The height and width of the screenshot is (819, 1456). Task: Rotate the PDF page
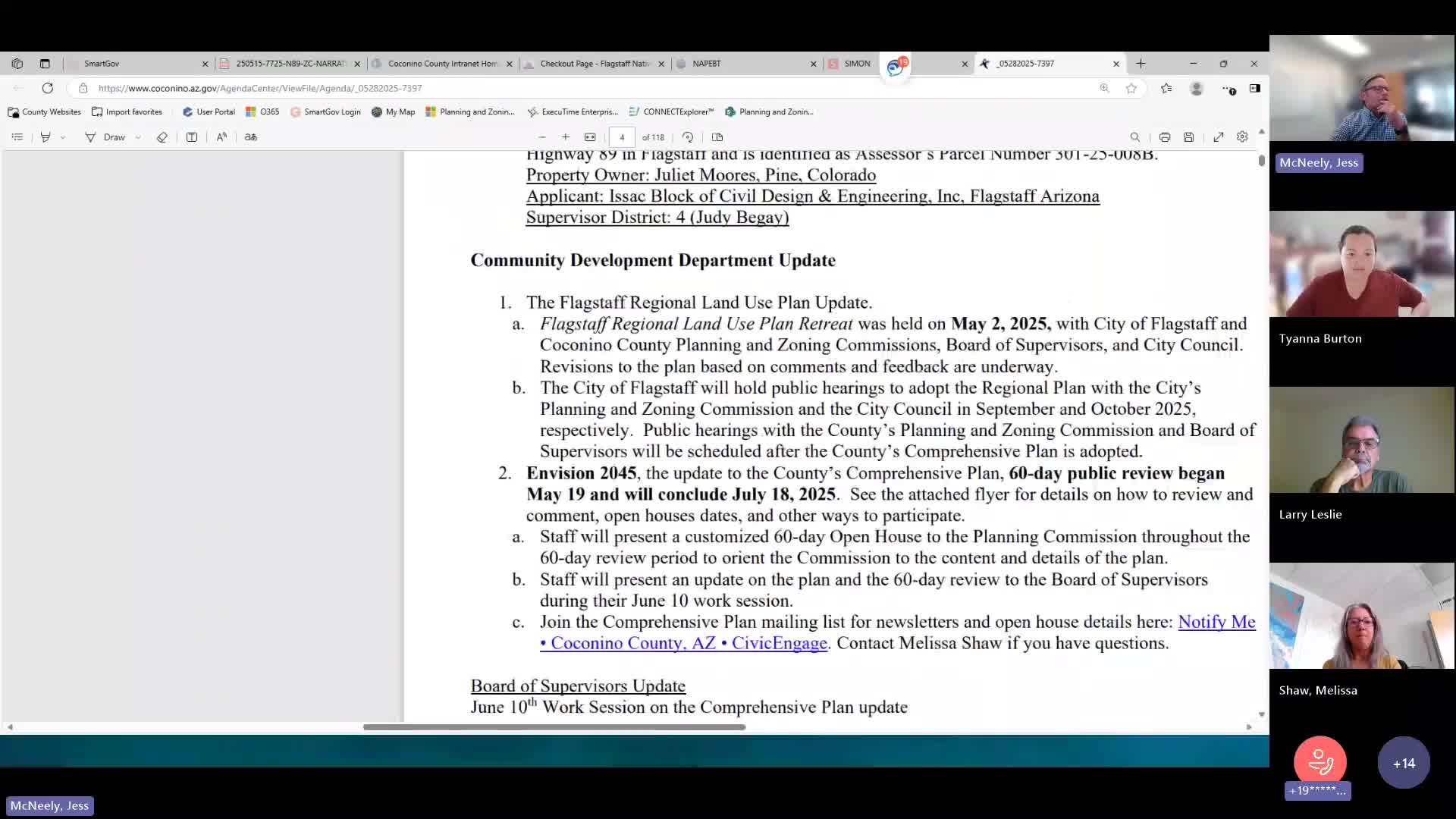[x=688, y=137]
